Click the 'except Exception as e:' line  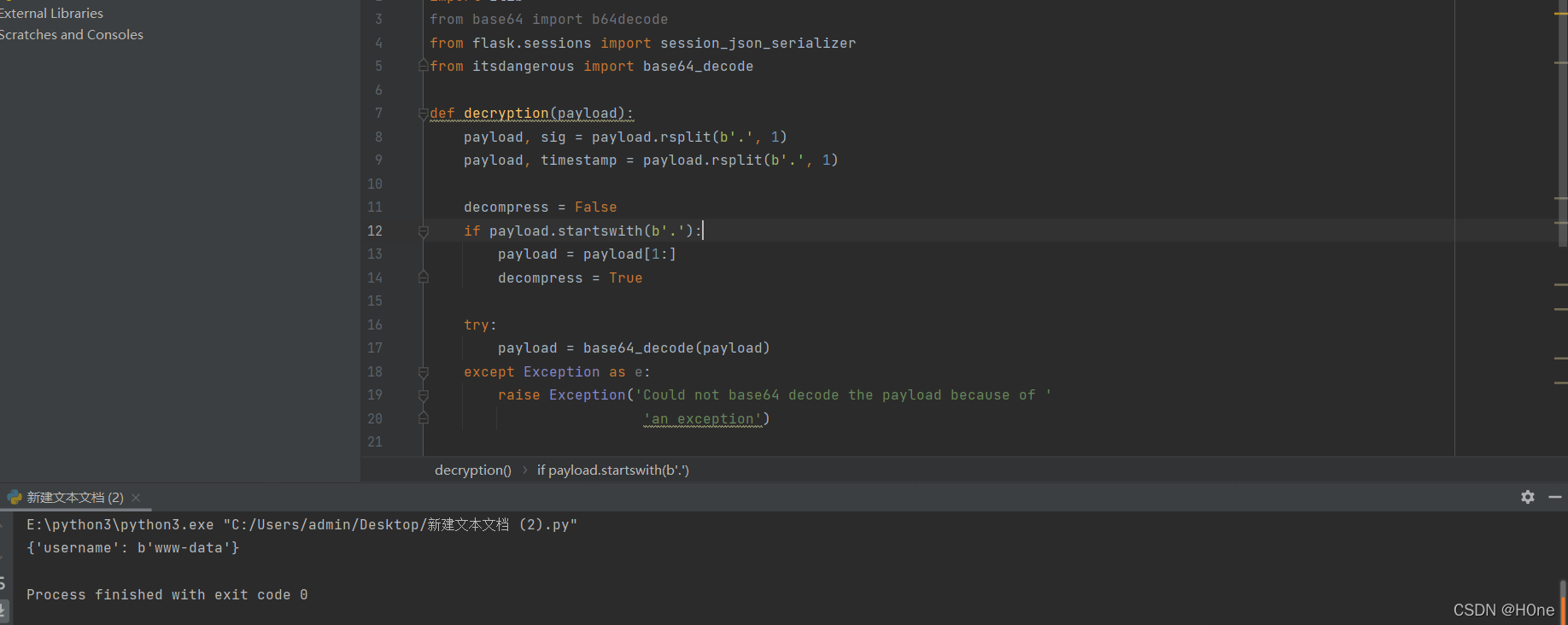coord(557,372)
